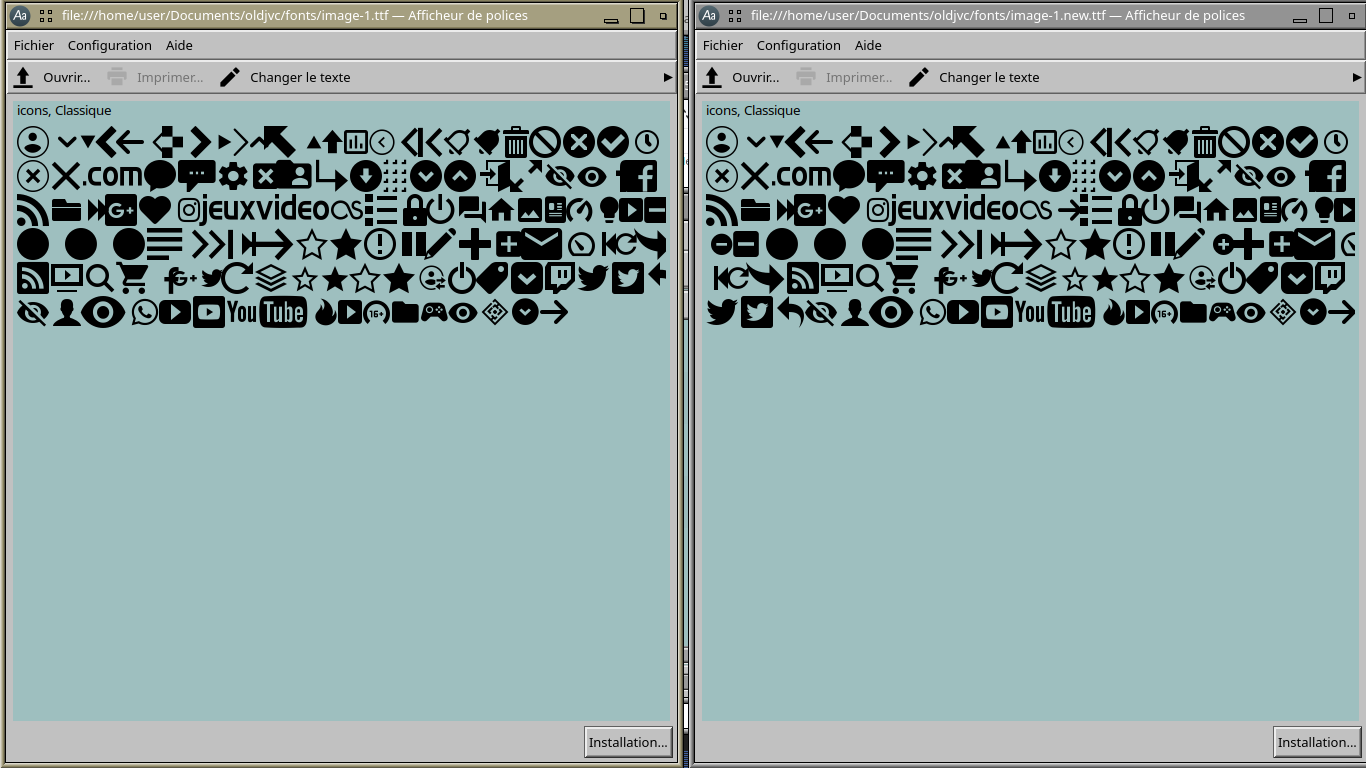Click Installation button in image-1.ttf window
The height and width of the screenshot is (768, 1366).
(628, 742)
